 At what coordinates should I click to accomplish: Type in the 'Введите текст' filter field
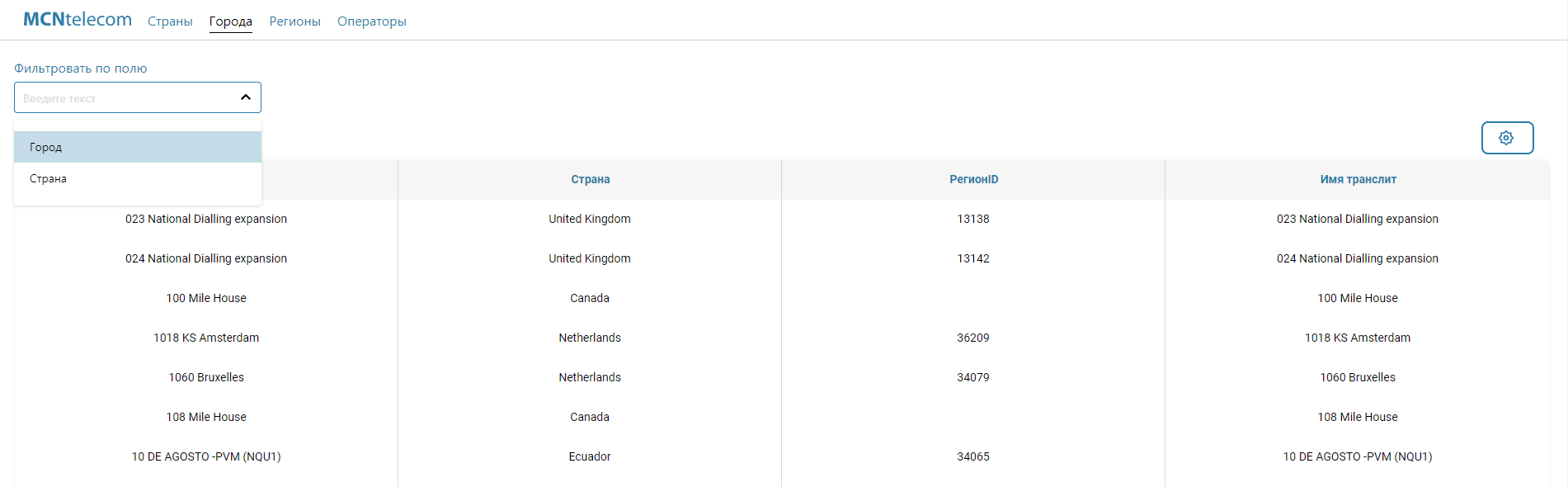pos(124,98)
